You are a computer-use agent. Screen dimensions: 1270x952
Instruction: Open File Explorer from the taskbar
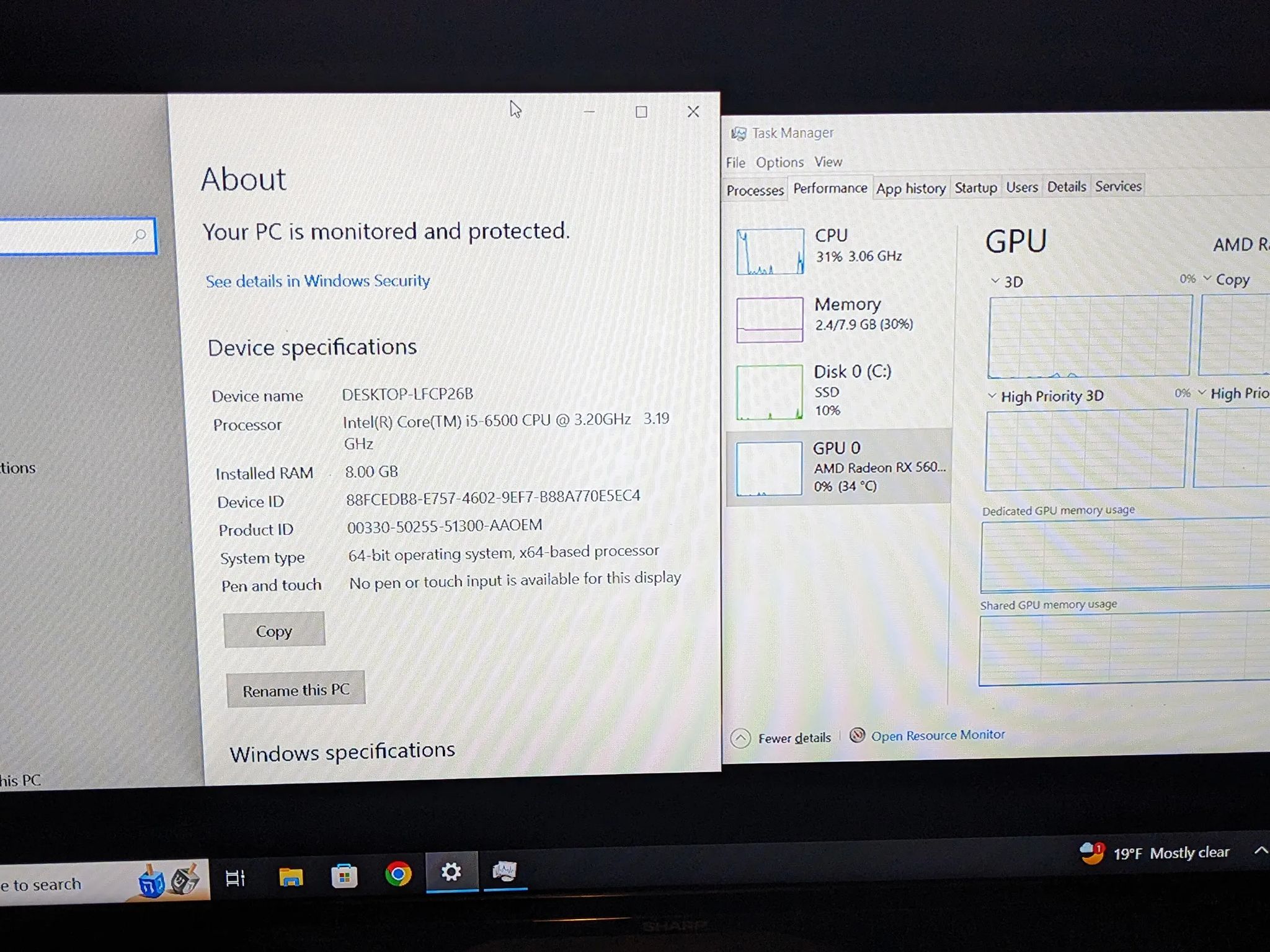[x=290, y=876]
